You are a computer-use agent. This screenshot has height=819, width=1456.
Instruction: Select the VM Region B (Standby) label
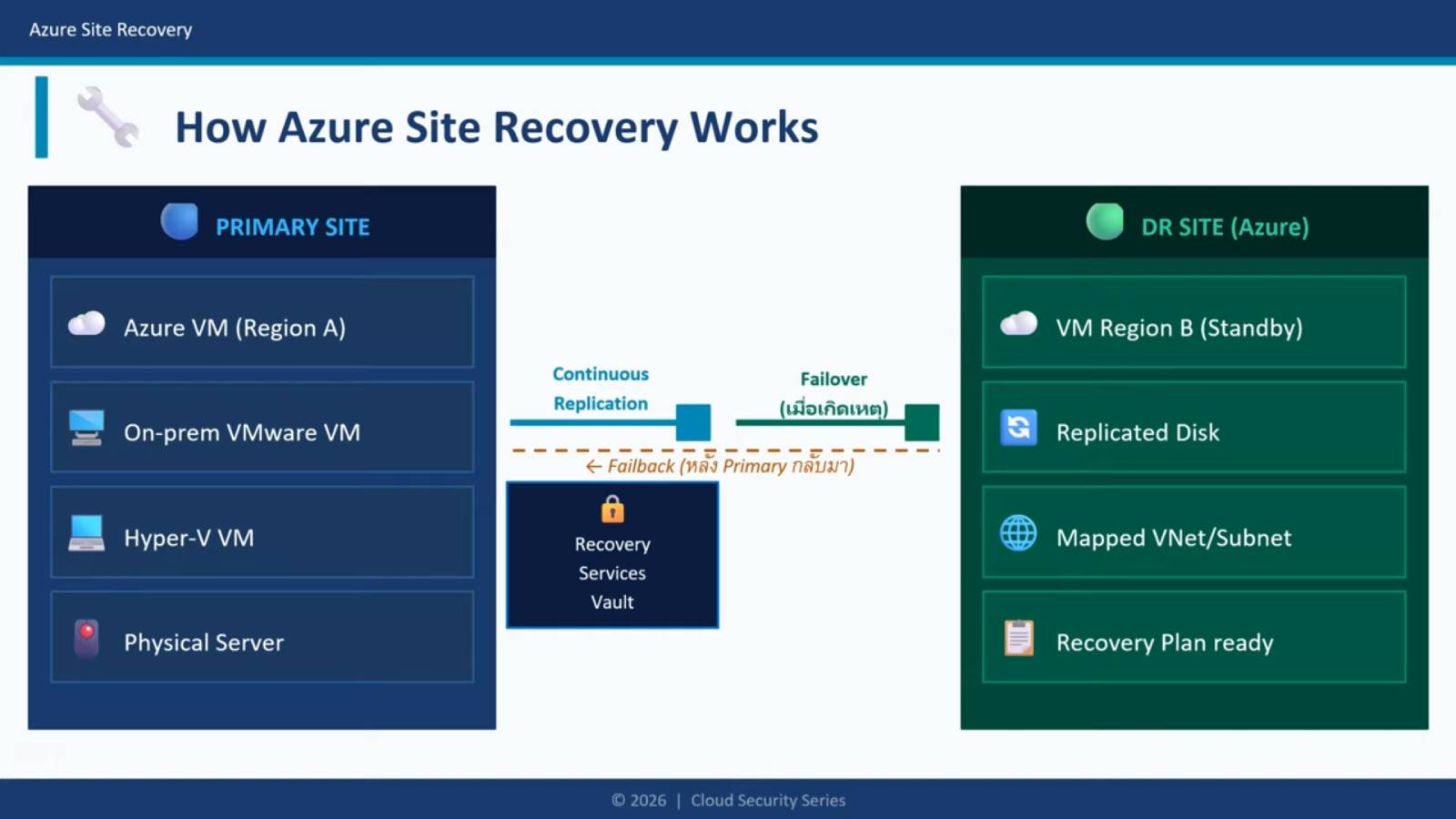(1179, 328)
